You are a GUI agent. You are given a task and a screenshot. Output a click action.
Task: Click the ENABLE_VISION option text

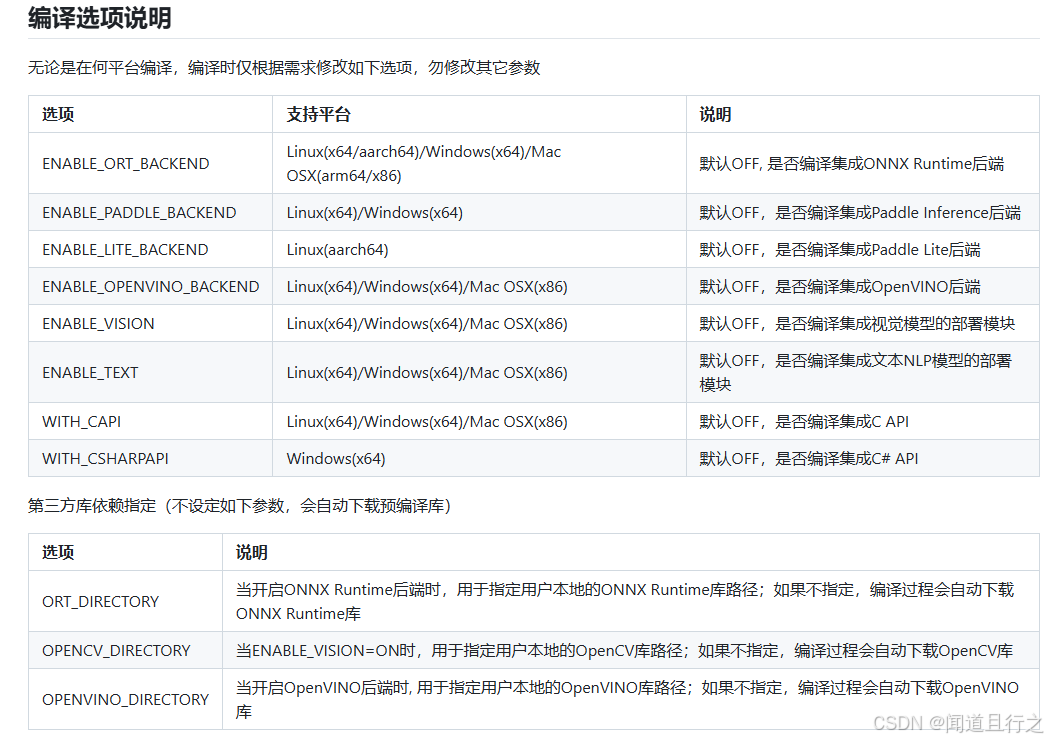tap(98, 323)
